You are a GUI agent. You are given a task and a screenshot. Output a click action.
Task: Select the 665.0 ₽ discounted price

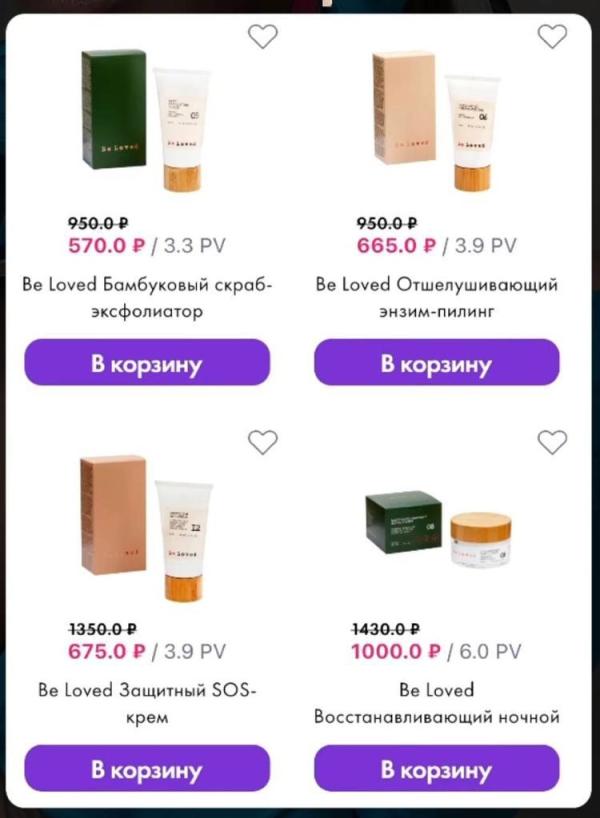coord(396,246)
